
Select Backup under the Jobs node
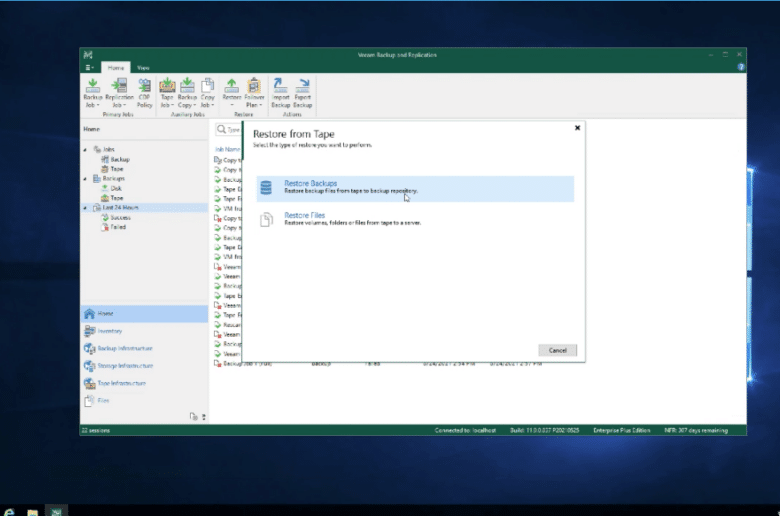click(115, 159)
